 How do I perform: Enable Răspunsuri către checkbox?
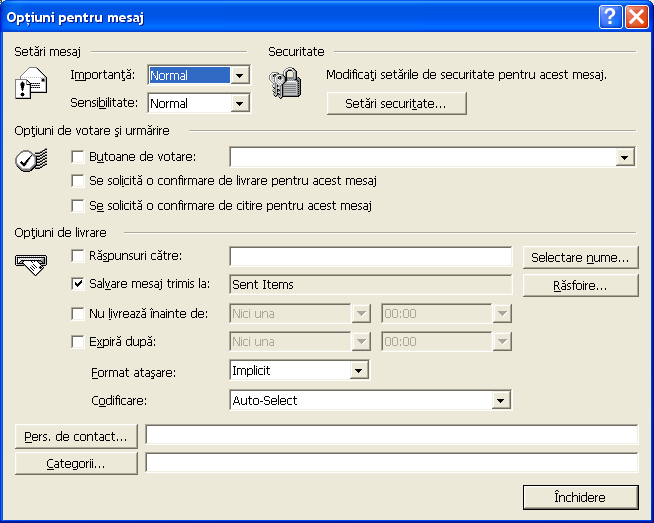[79, 257]
